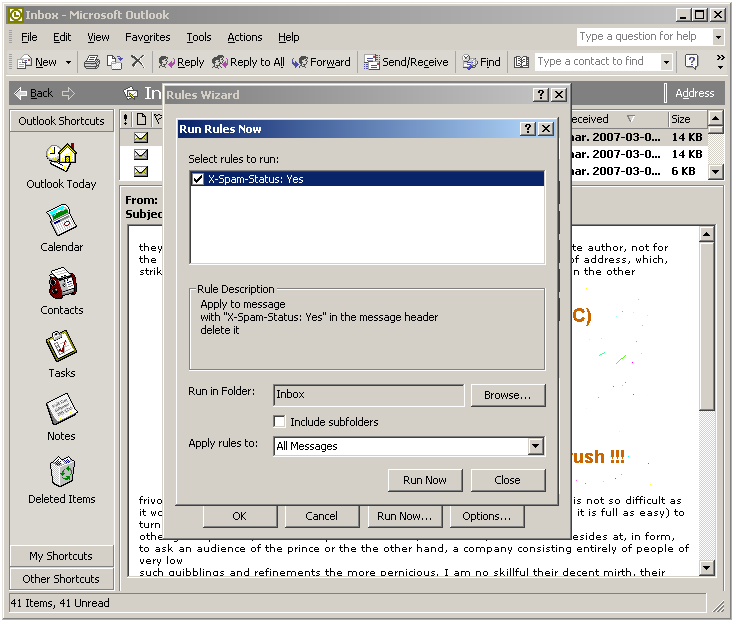The image size is (735, 624).
Task: Open the Tasks shortcut icon
Action: [61, 346]
